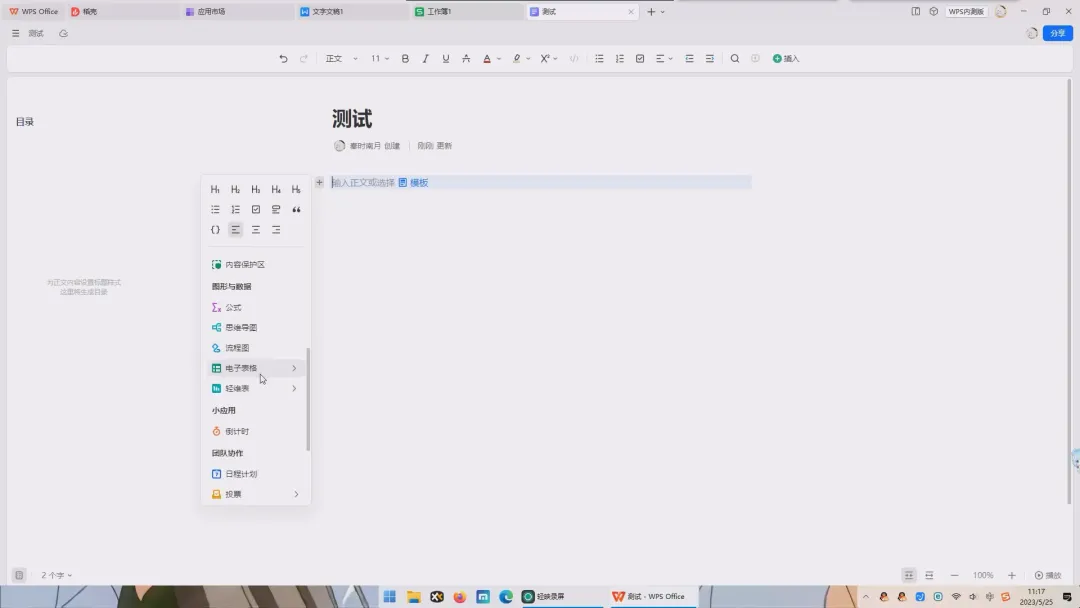Screen dimensions: 1080x608
Task: Apply Heading 4 from popup menu
Action: pyautogui.click(x=276, y=189)
